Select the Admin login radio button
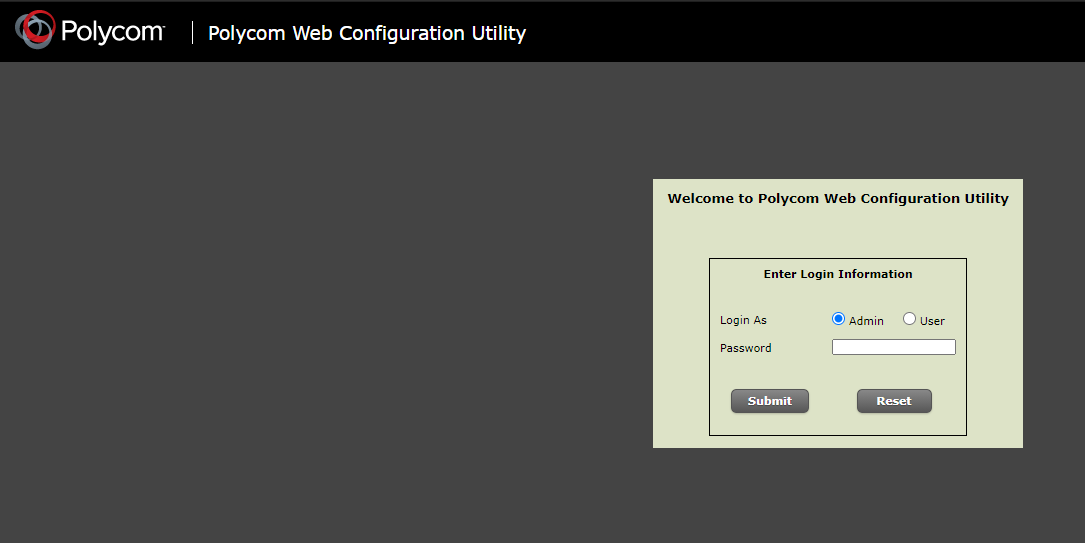Image resolution: width=1085 pixels, height=543 pixels. point(838,319)
